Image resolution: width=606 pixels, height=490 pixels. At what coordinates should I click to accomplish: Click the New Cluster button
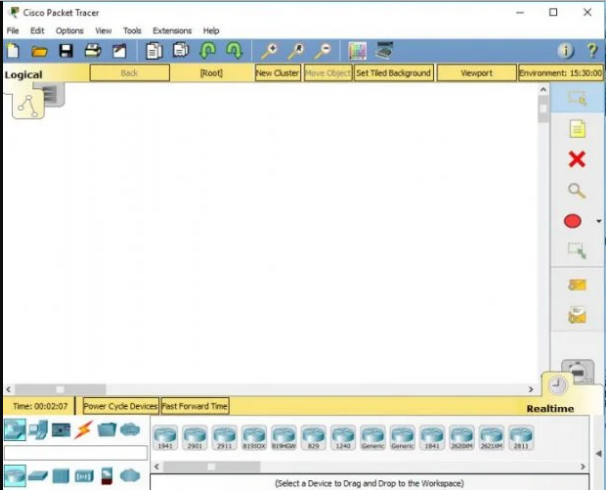pyautogui.click(x=277, y=73)
